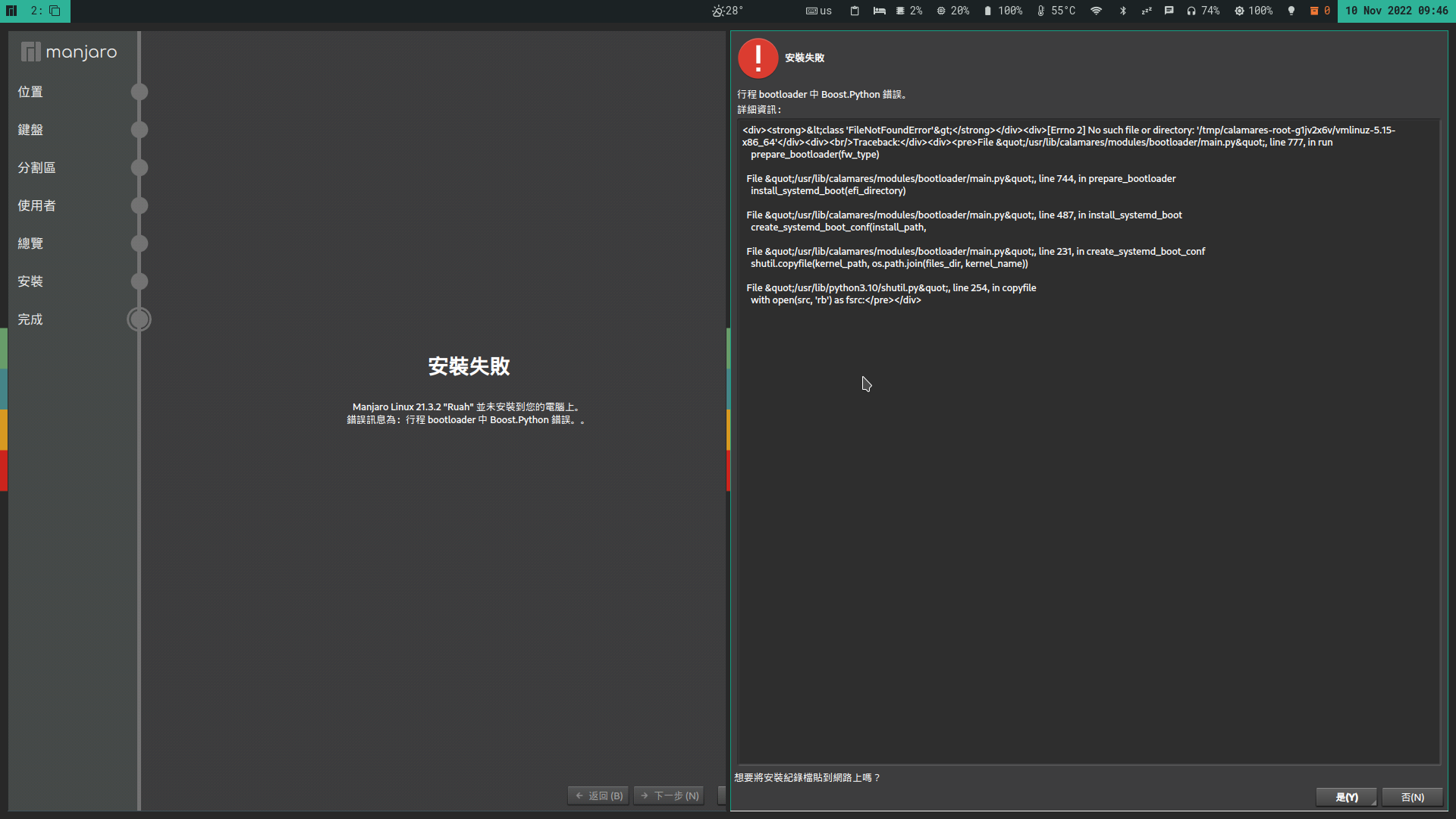
Task: Select the 分割區 step in the sidebar
Action: pyautogui.click(x=36, y=167)
